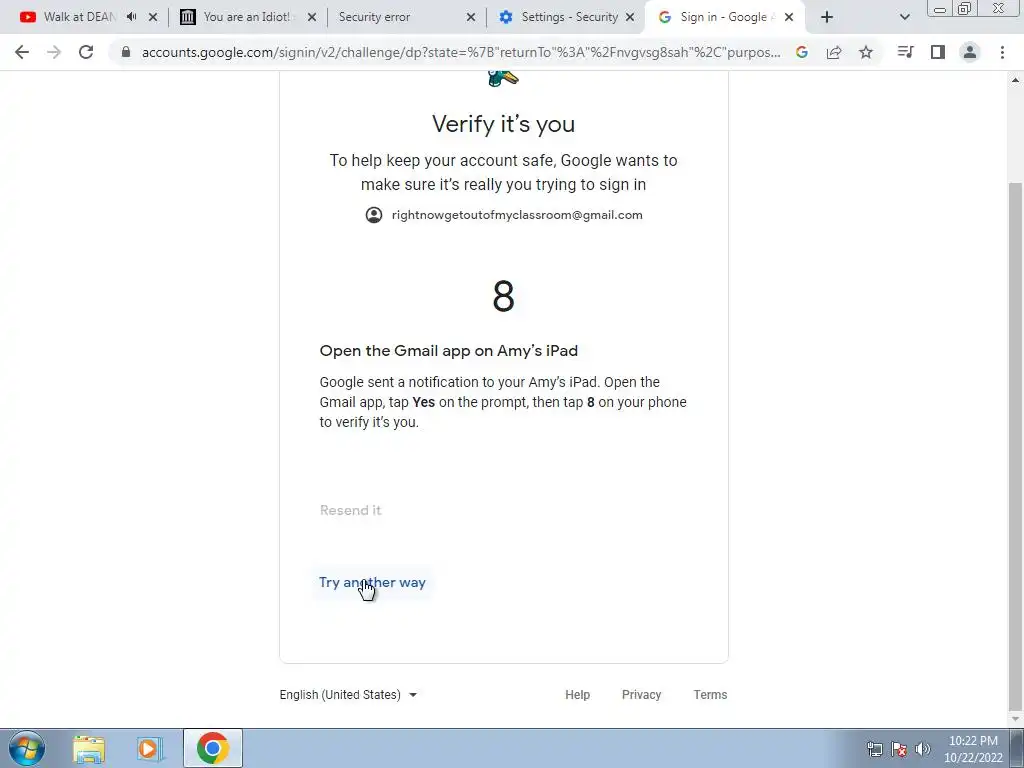This screenshot has width=1024, height=768.
Task: Click the network tray icon
Action: coord(874,749)
